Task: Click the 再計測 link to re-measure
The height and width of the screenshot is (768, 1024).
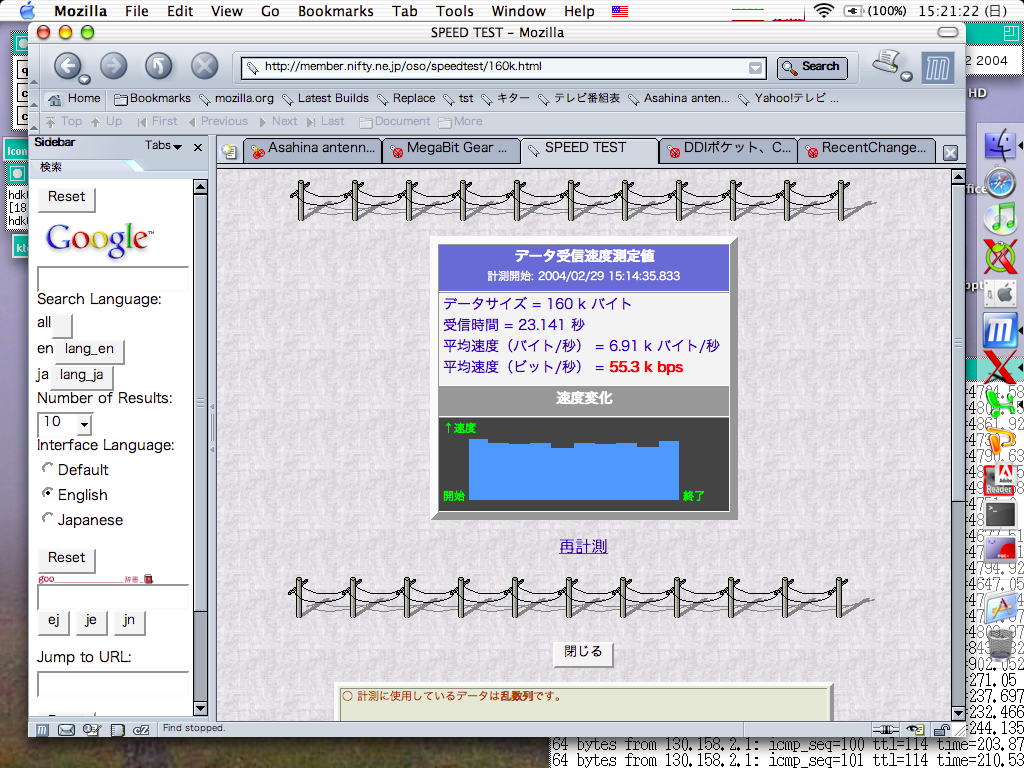Action: coord(584,547)
